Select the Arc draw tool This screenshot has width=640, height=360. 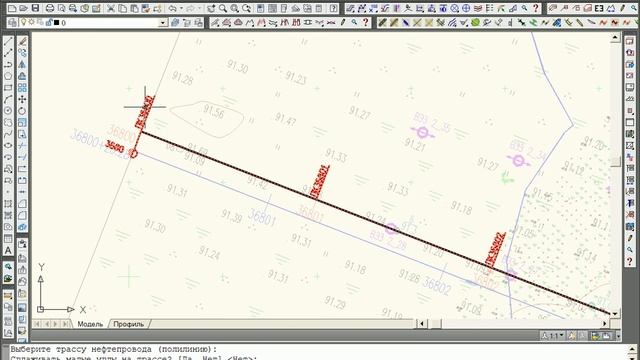8,99
